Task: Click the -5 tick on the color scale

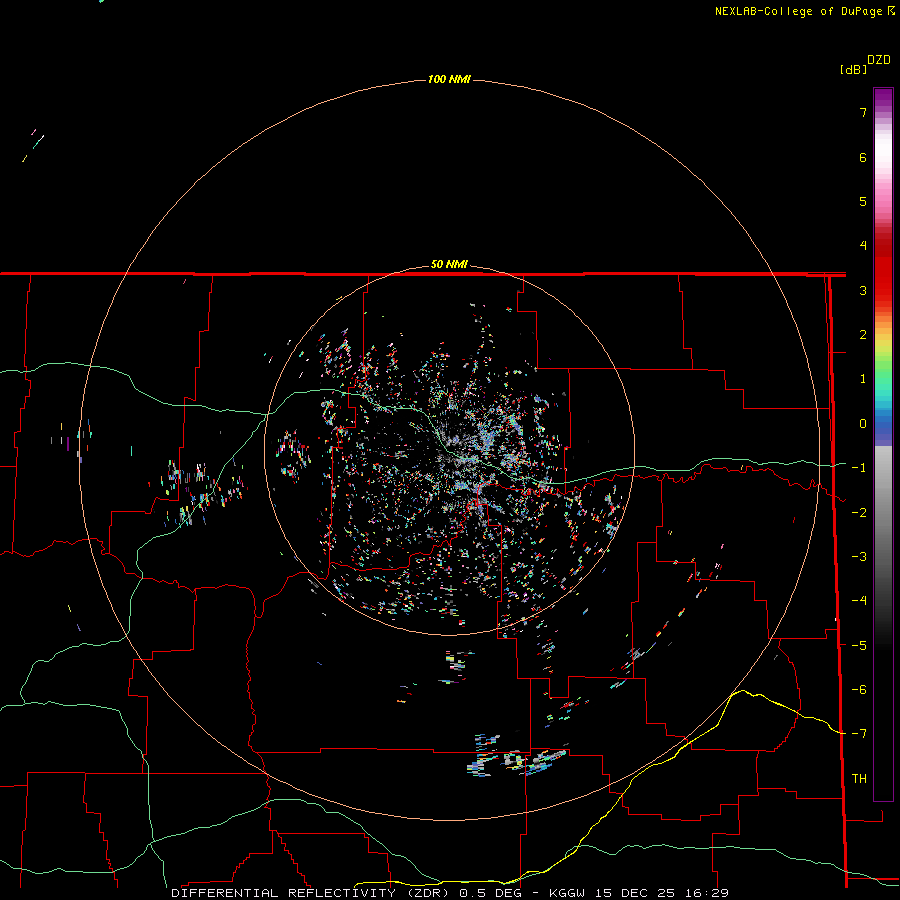Action: pos(859,646)
